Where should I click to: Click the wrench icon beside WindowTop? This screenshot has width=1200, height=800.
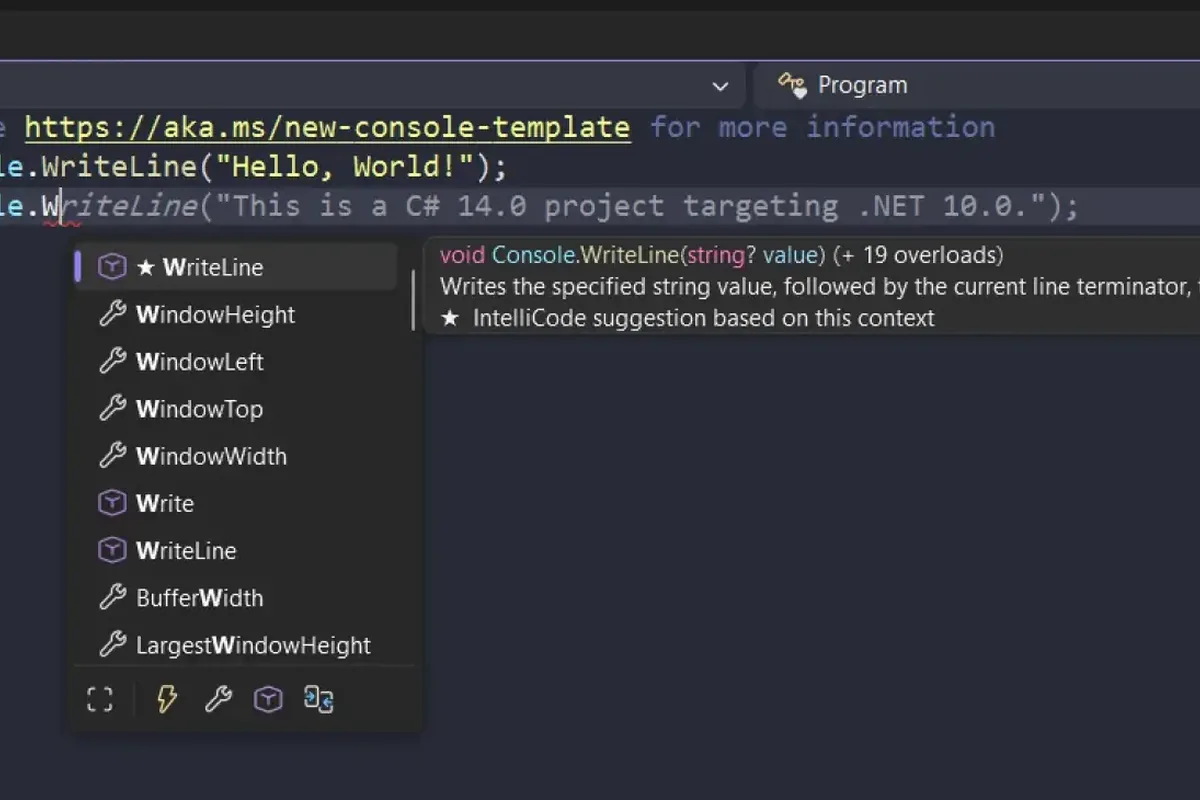tap(112, 408)
